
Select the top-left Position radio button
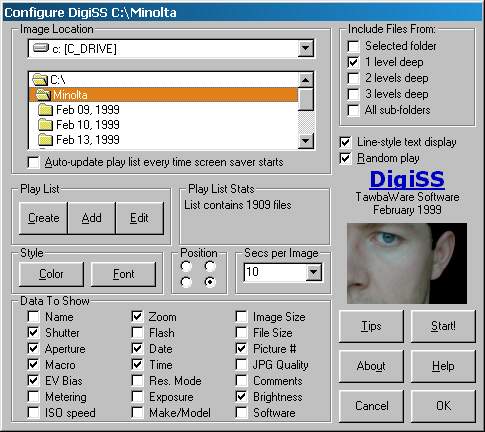point(186,267)
